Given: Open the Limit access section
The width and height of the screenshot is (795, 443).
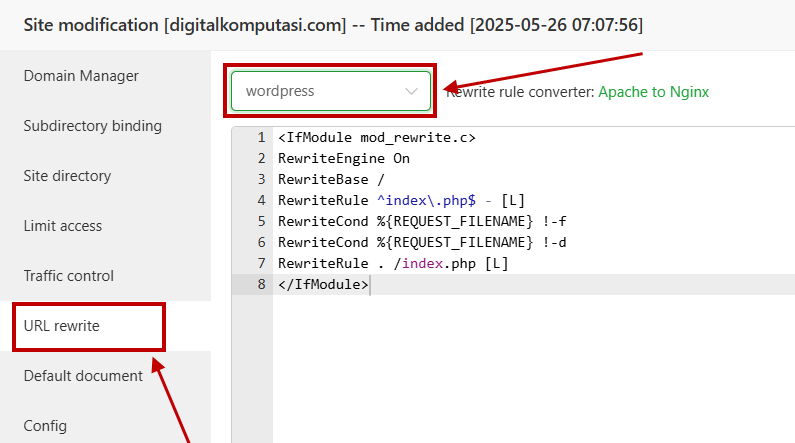Looking at the screenshot, I should [63, 226].
